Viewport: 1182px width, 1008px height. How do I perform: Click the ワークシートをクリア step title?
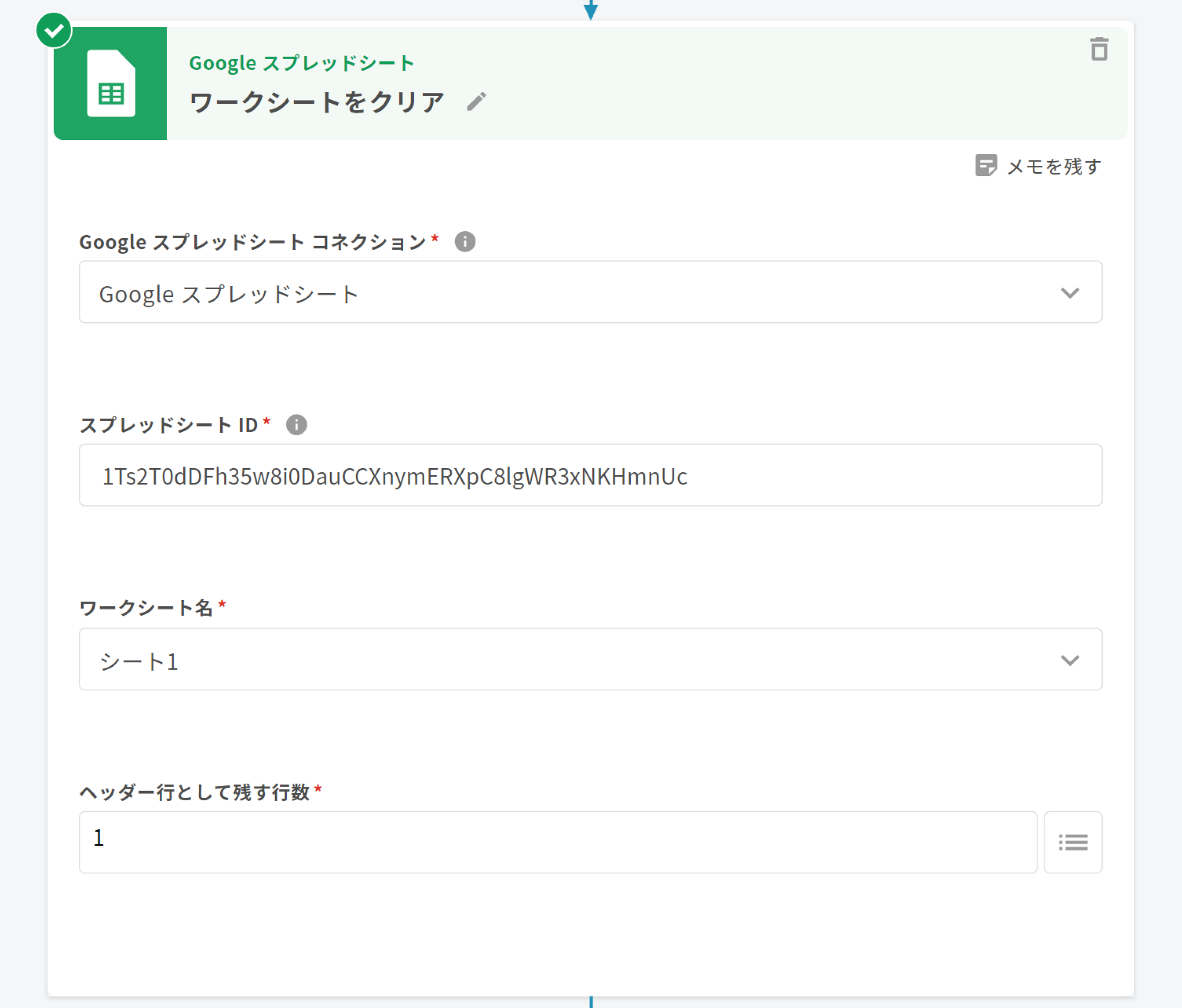[x=317, y=102]
